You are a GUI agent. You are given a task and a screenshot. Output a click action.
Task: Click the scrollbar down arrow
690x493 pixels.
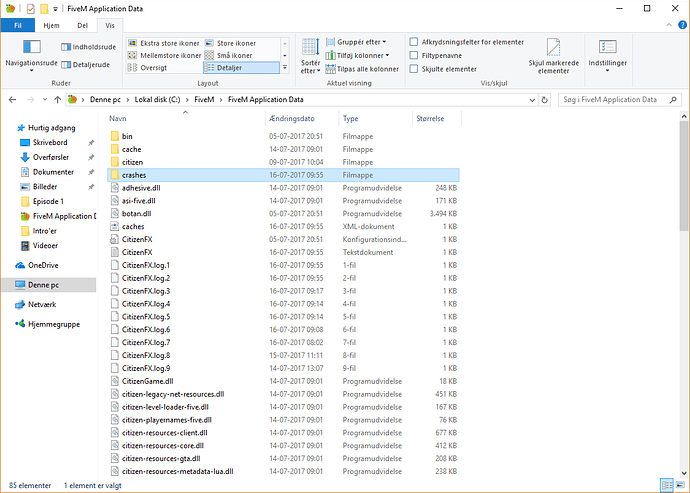click(684, 474)
